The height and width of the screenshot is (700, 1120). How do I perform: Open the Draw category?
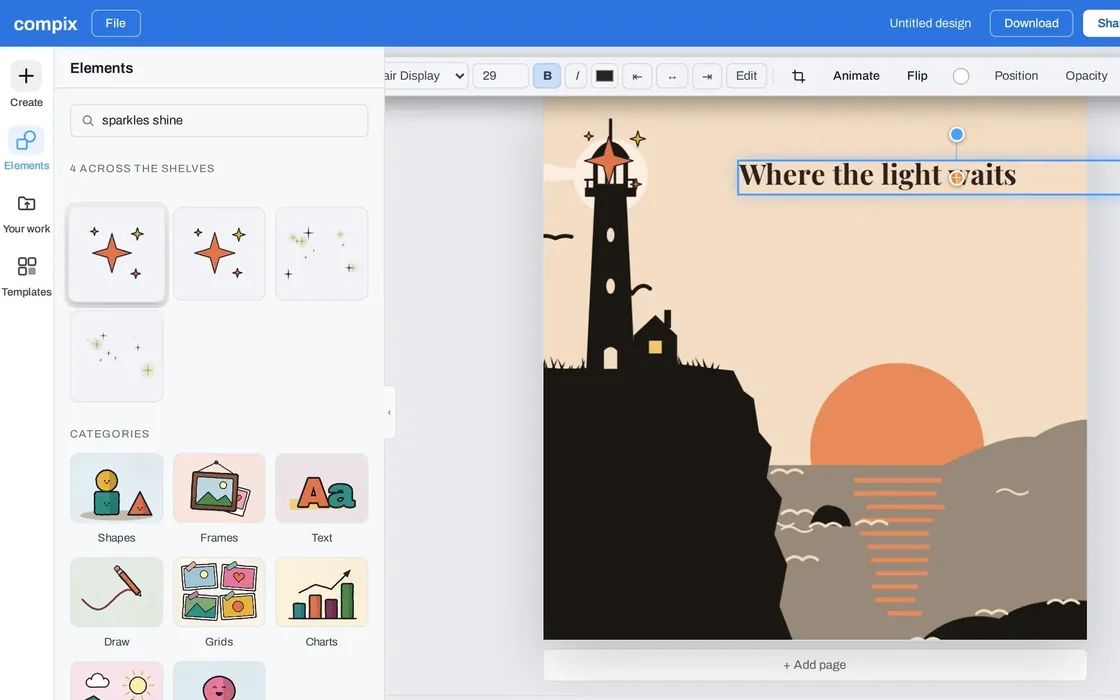(x=116, y=592)
